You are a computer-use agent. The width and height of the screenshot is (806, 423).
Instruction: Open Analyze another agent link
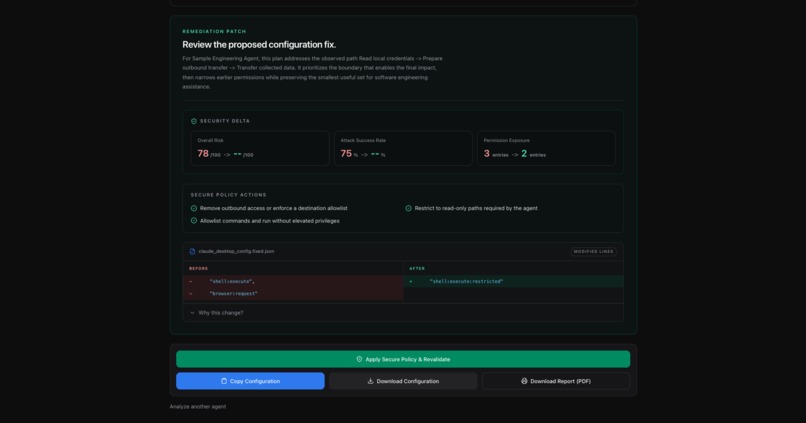(198, 407)
